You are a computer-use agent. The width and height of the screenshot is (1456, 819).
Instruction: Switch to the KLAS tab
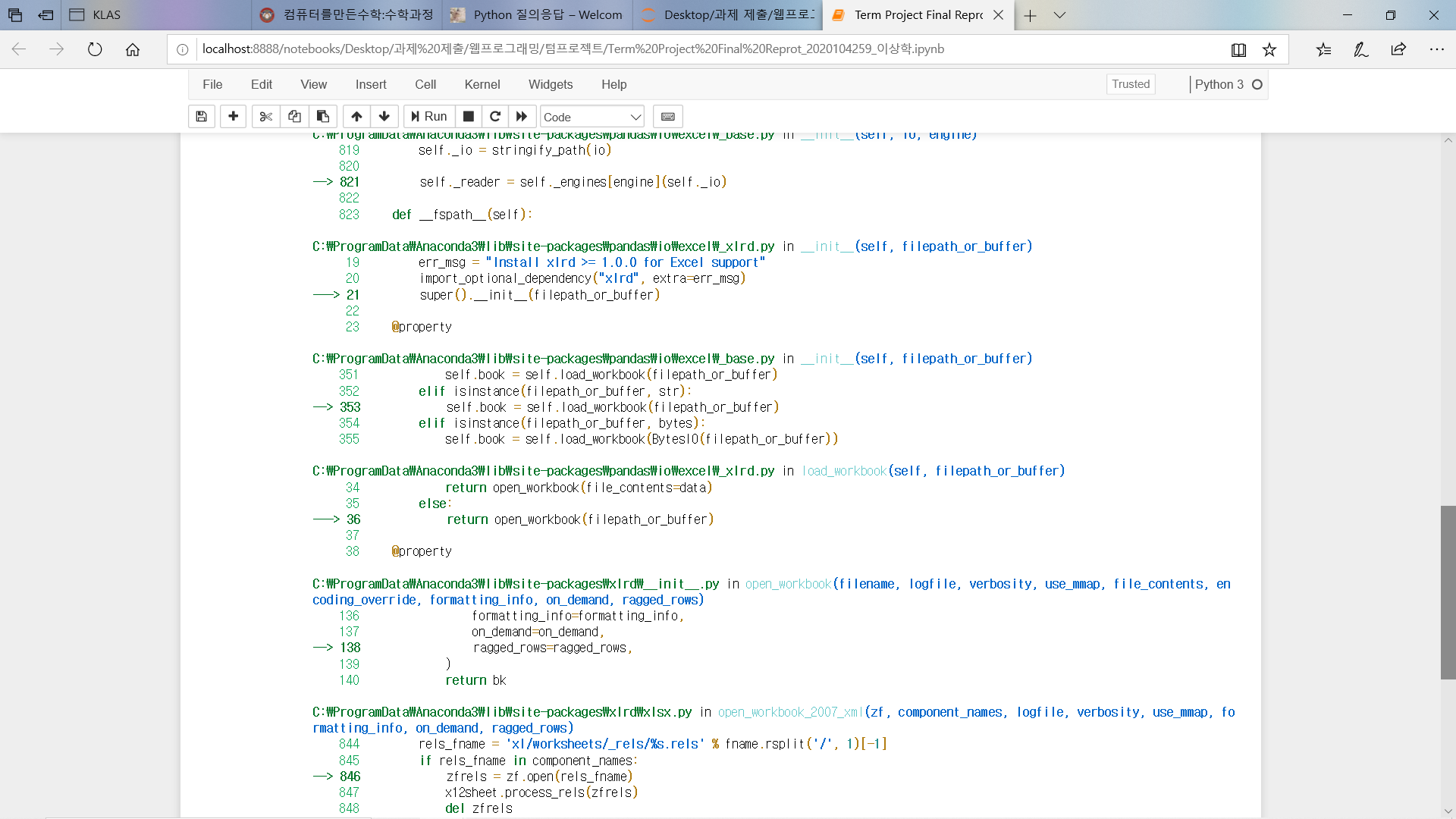[x=156, y=15]
